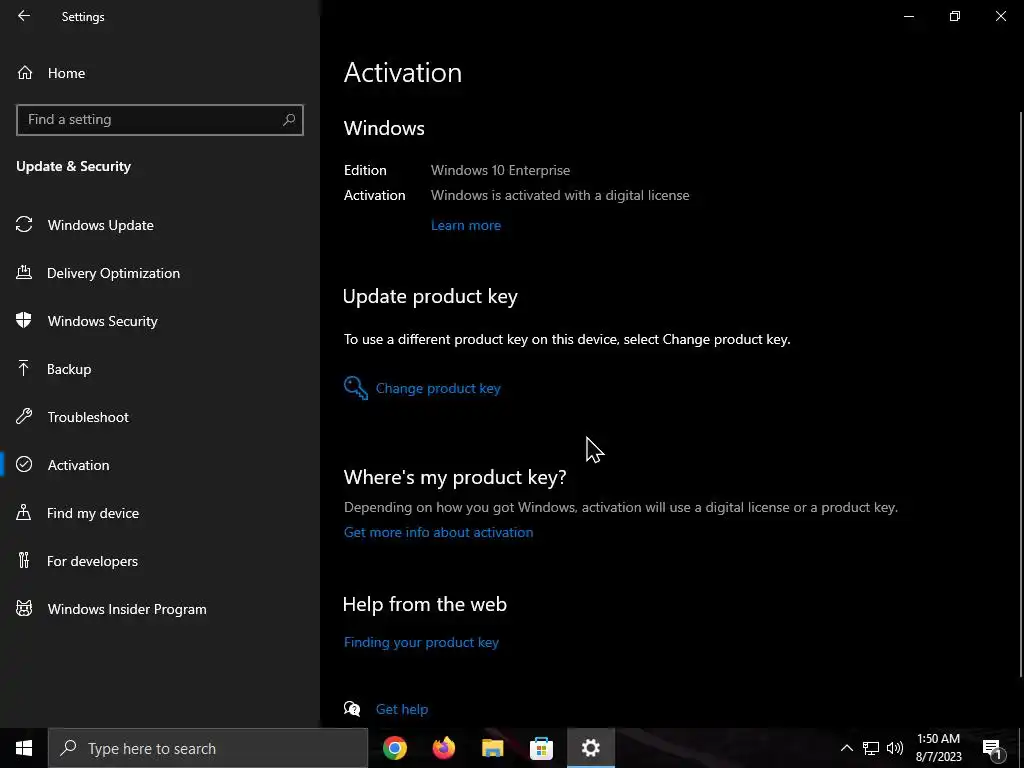Open the Windows Start menu
The image size is (1024, 768).
24,748
